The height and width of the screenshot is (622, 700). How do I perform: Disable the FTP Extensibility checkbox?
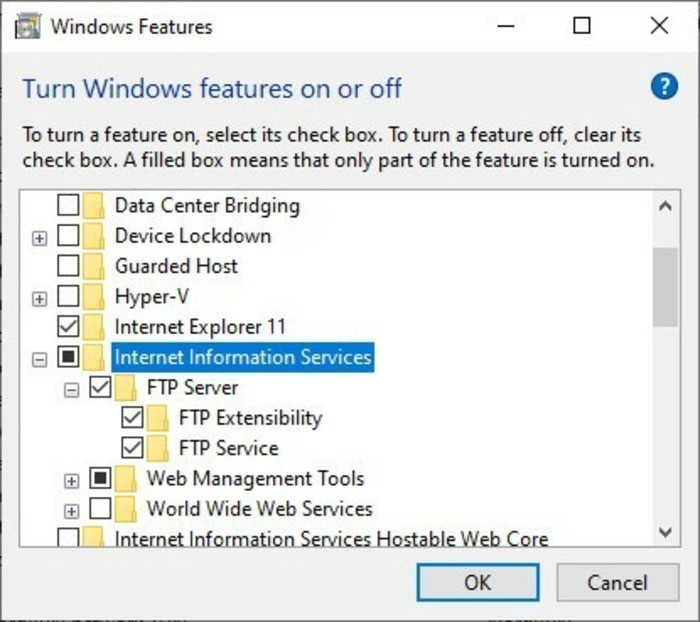pos(132,418)
